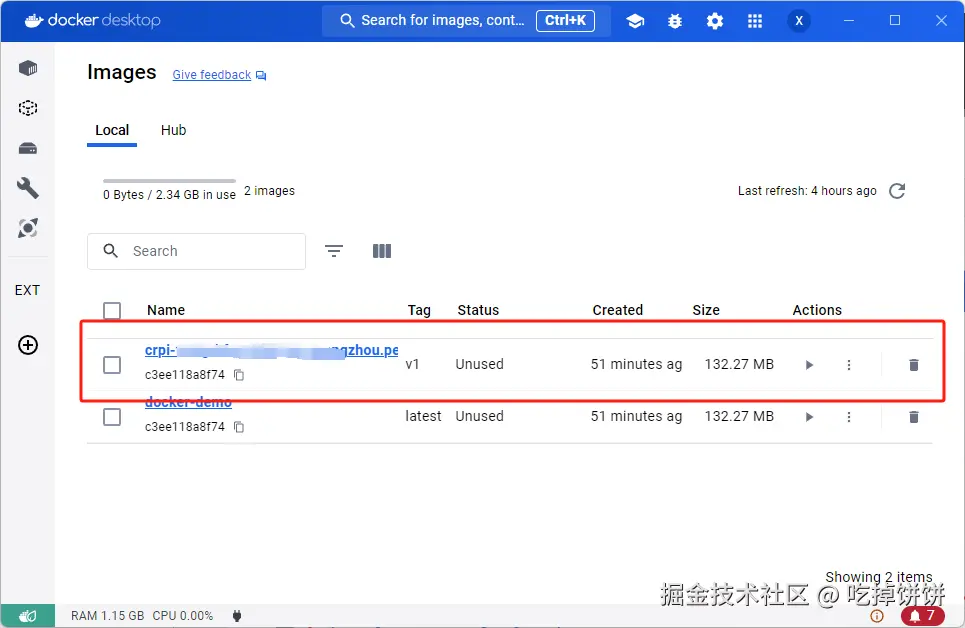Tick the checkbox for the crpi image
This screenshot has width=965, height=628.
click(x=112, y=364)
